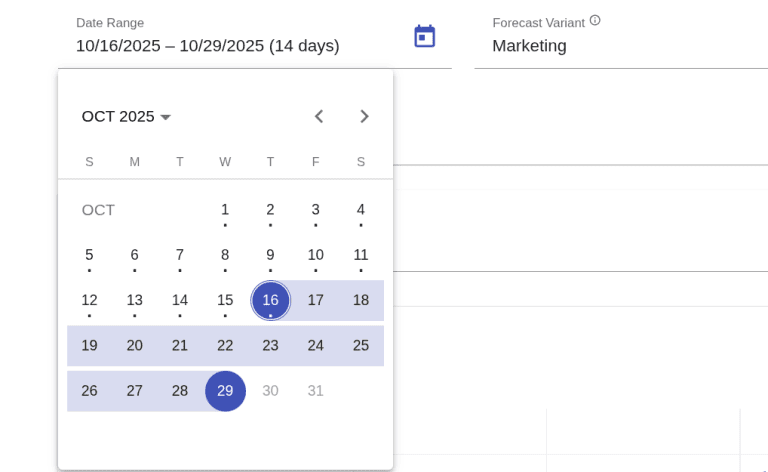Click range end date October 29
Image resolution: width=768 pixels, height=472 pixels.
pyautogui.click(x=225, y=391)
